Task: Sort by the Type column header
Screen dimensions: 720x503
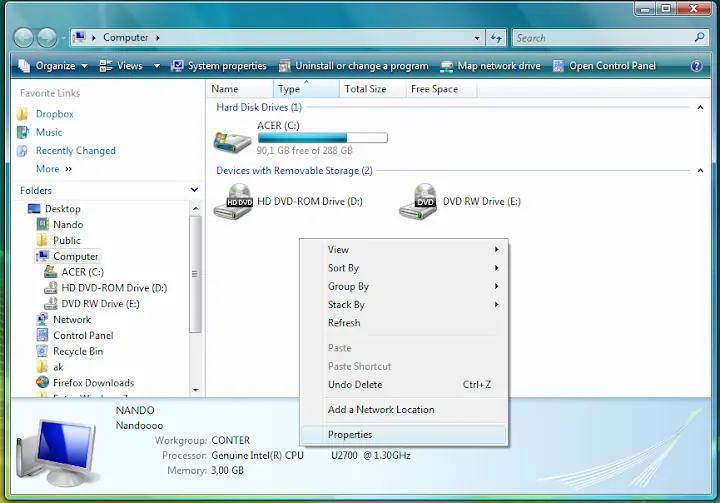Action: [306, 89]
